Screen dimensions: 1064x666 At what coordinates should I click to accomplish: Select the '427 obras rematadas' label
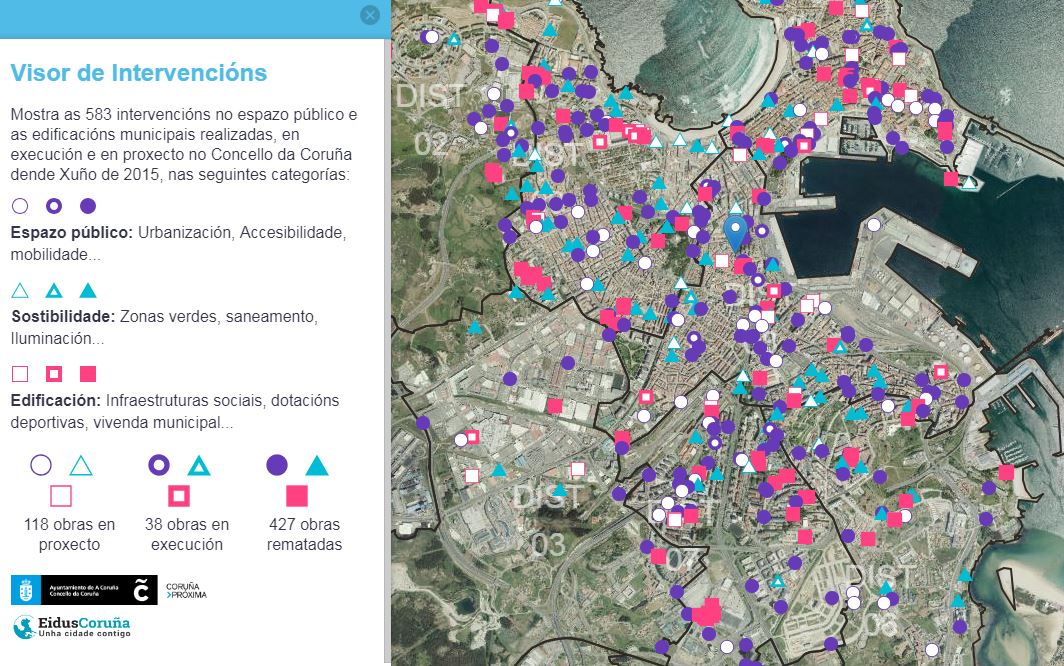(305, 535)
